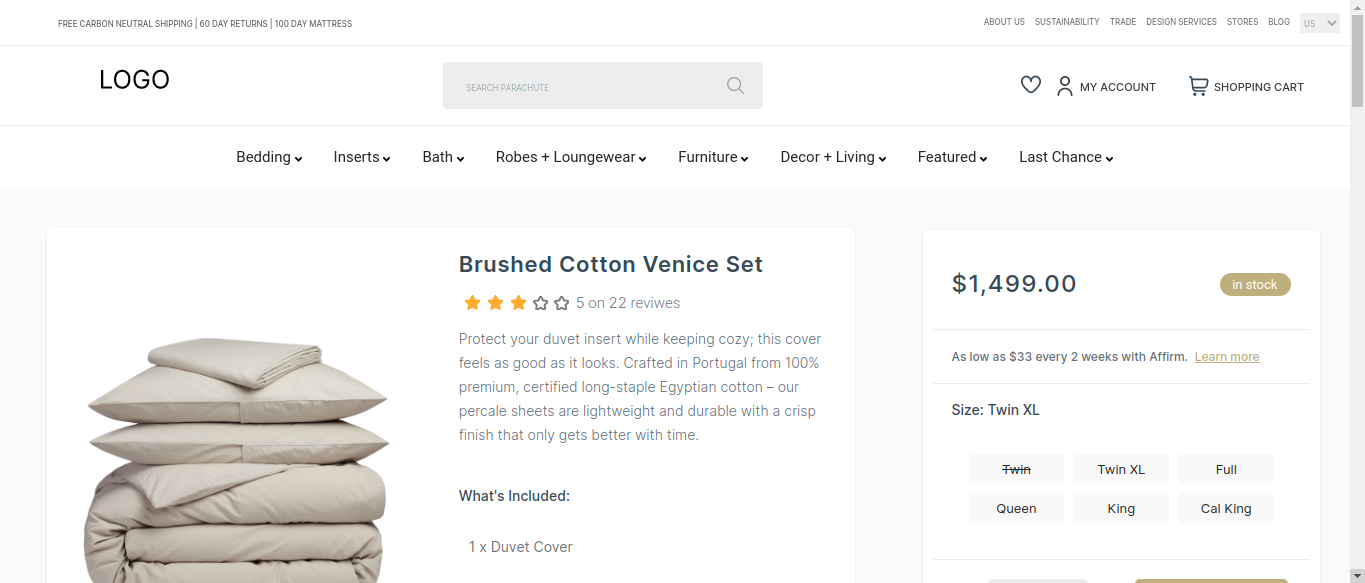1365x583 pixels.
Task: Go to the Sustainability page link
Action: (x=1067, y=22)
